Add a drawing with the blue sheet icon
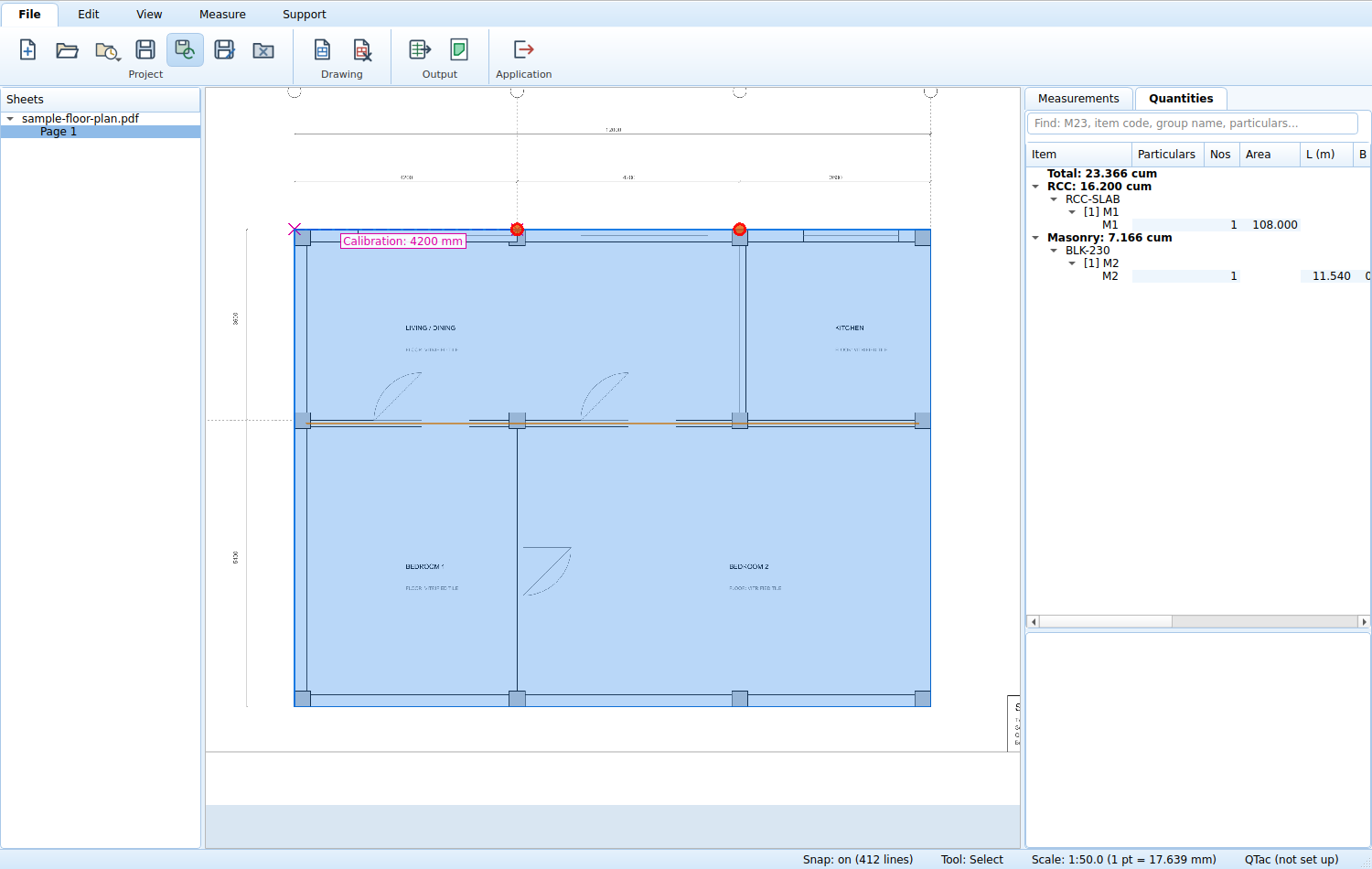This screenshot has width=1372, height=869. point(322,49)
